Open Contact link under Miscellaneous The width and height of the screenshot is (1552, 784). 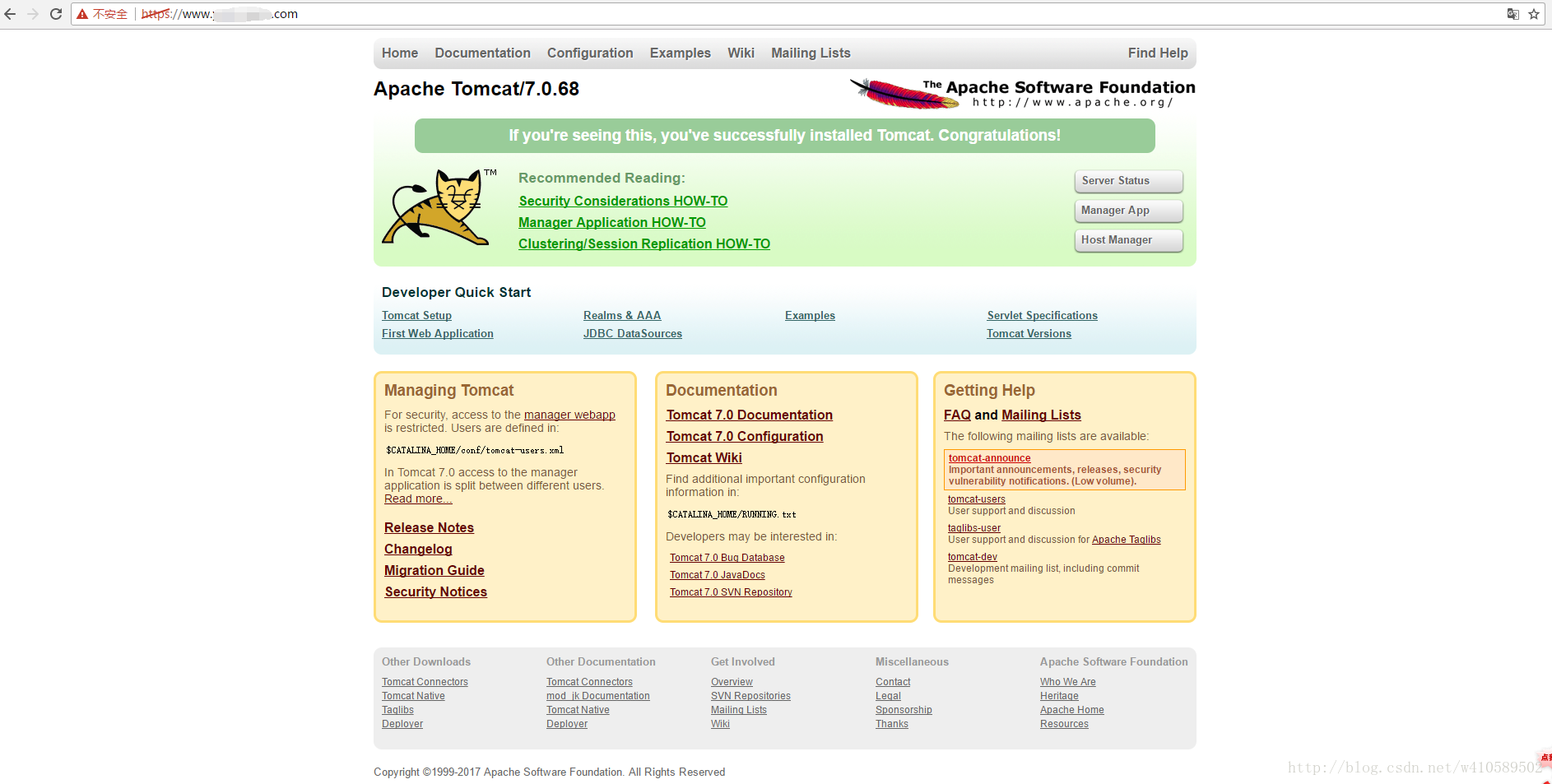[893, 682]
